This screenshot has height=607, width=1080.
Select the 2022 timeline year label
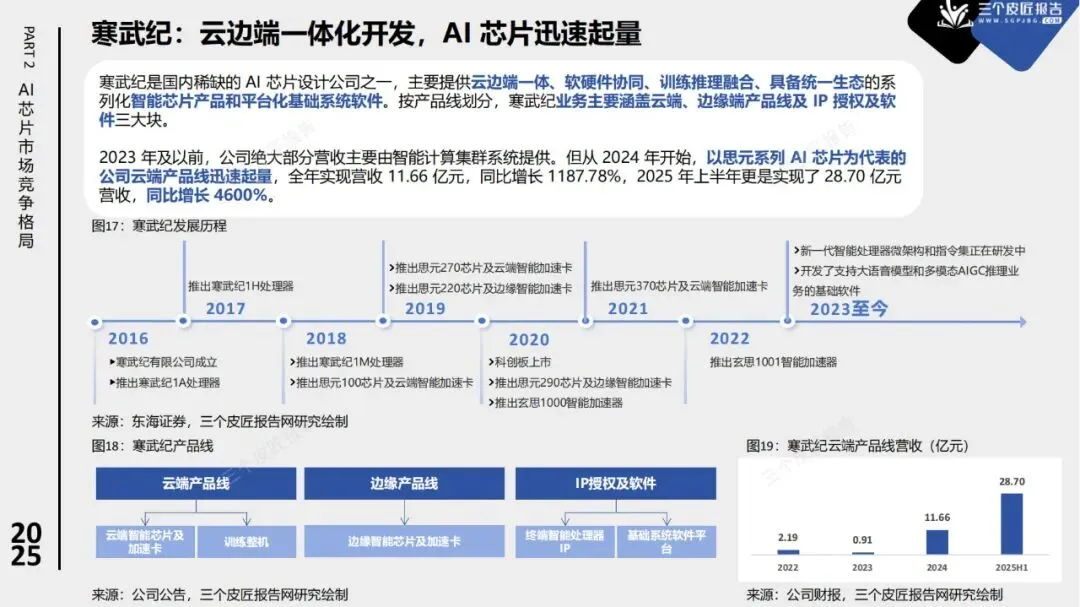729,338
